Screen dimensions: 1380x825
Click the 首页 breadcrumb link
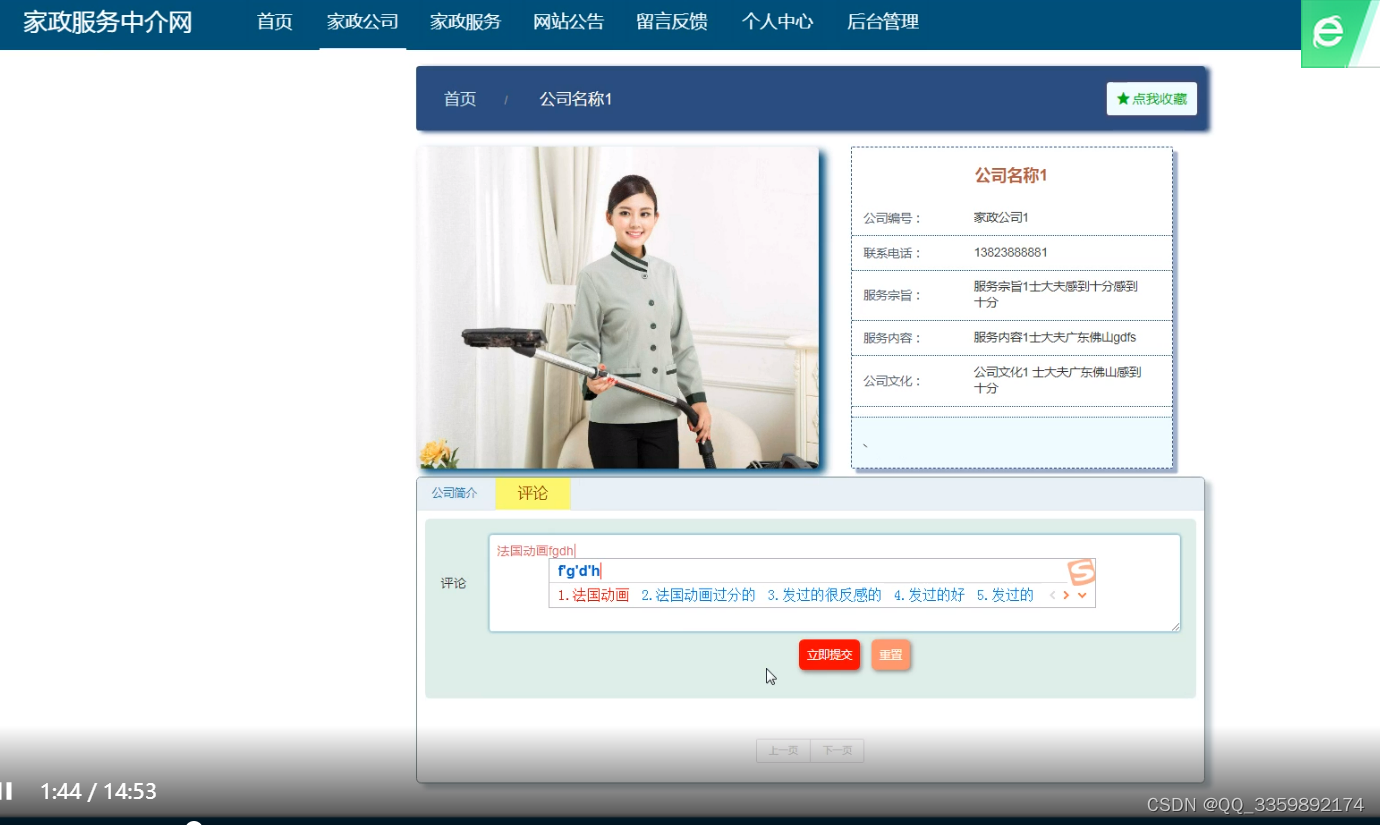pos(460,99)
